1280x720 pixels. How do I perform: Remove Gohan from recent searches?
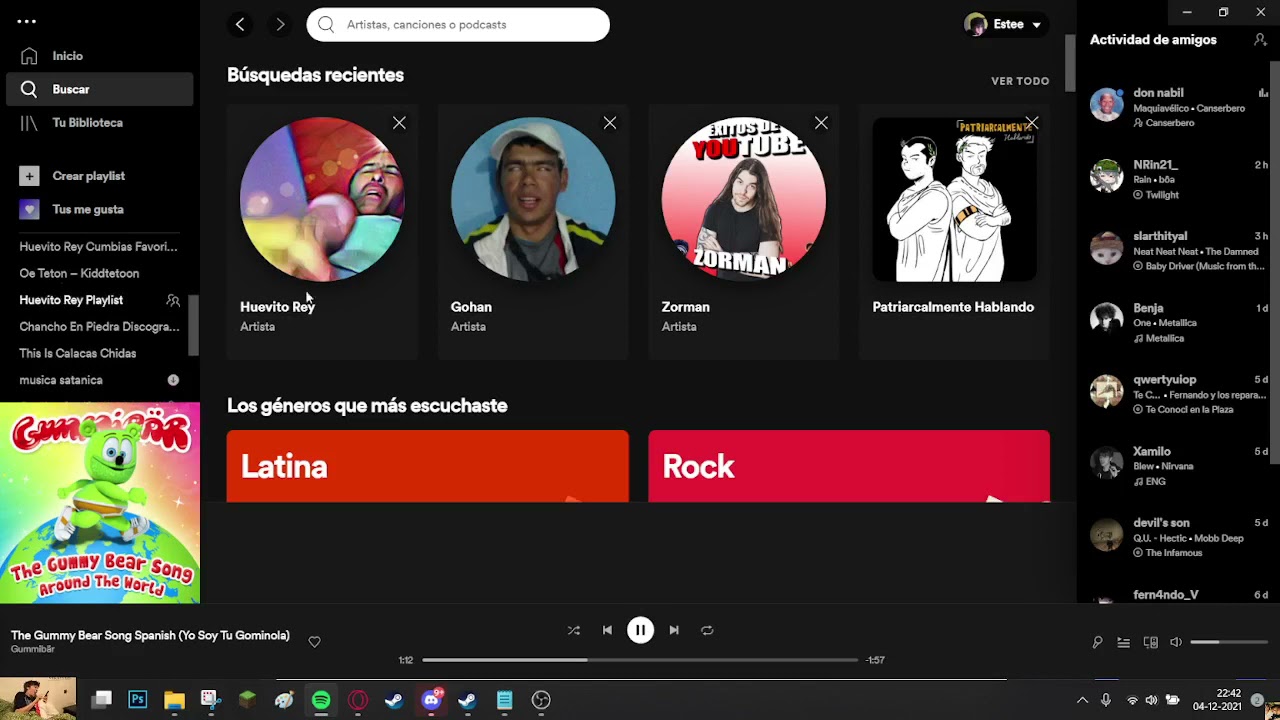[x=610, y=122]
